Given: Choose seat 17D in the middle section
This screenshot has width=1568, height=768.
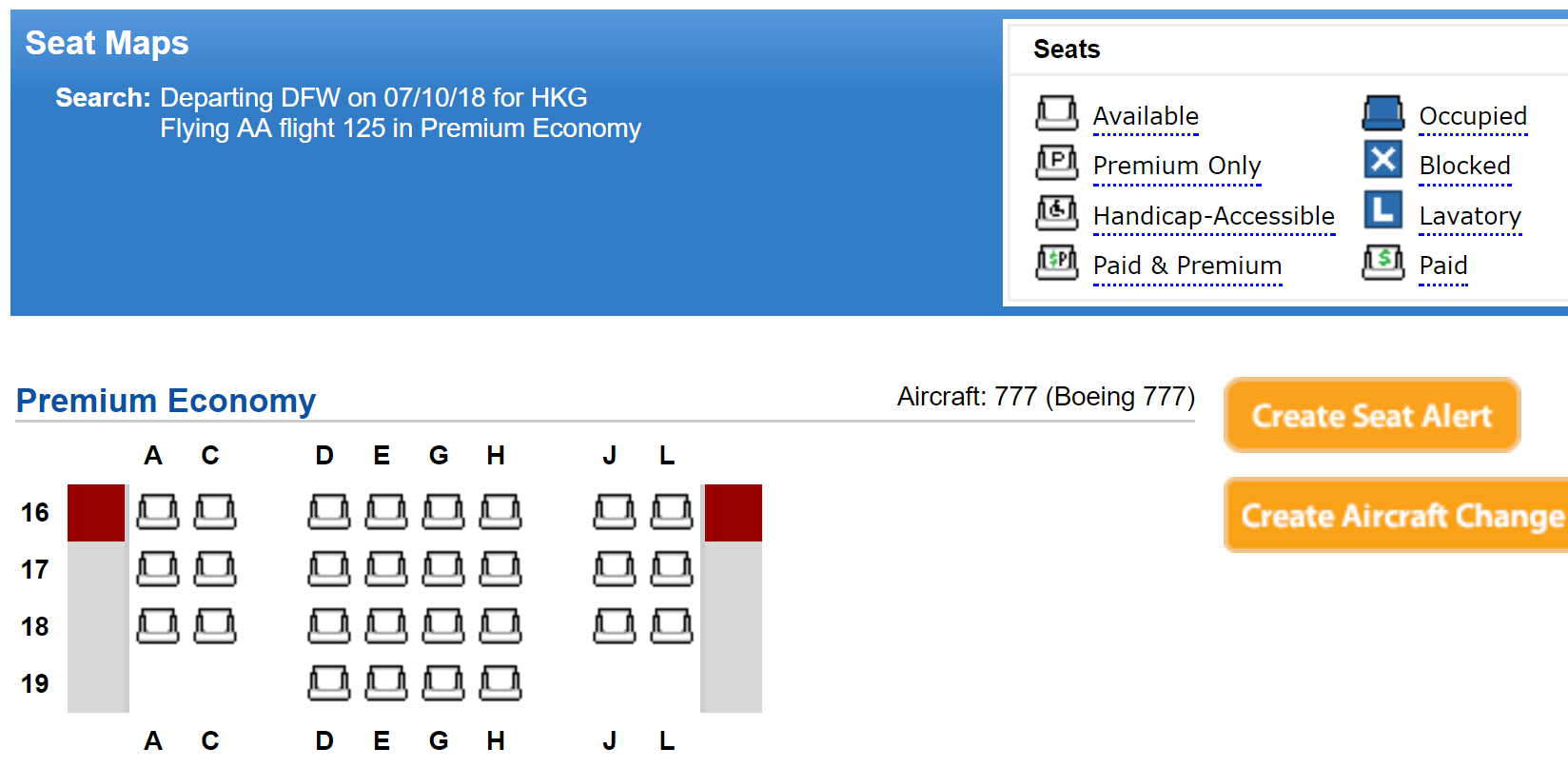Looking at the screenshot, I should click(x=328, y=568).
